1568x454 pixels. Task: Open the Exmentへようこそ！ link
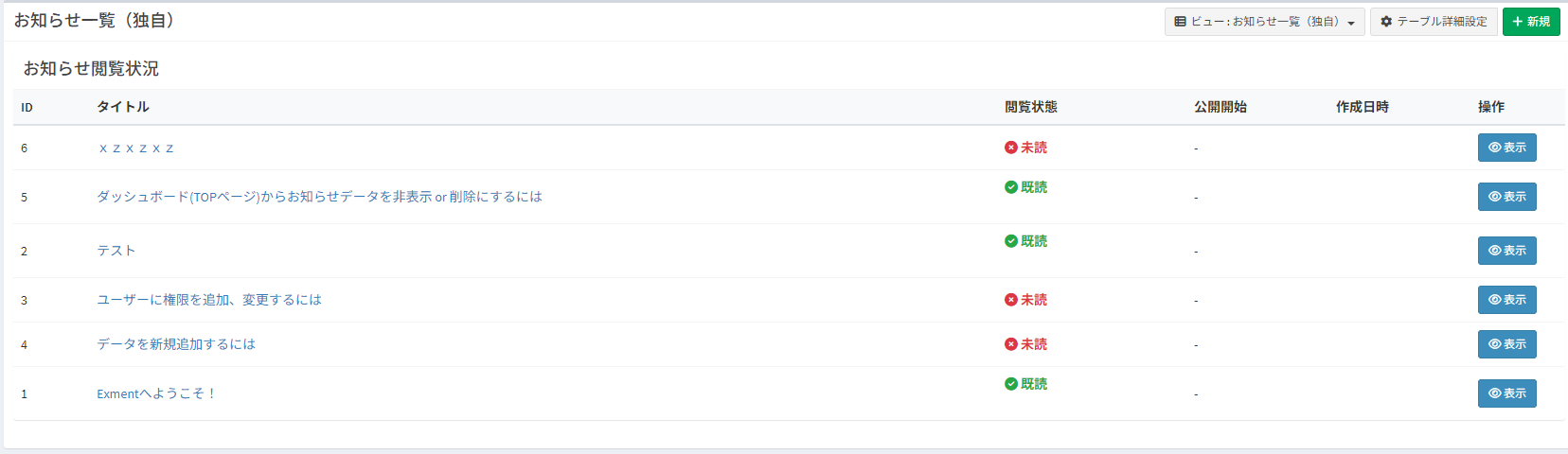point(156,393)
